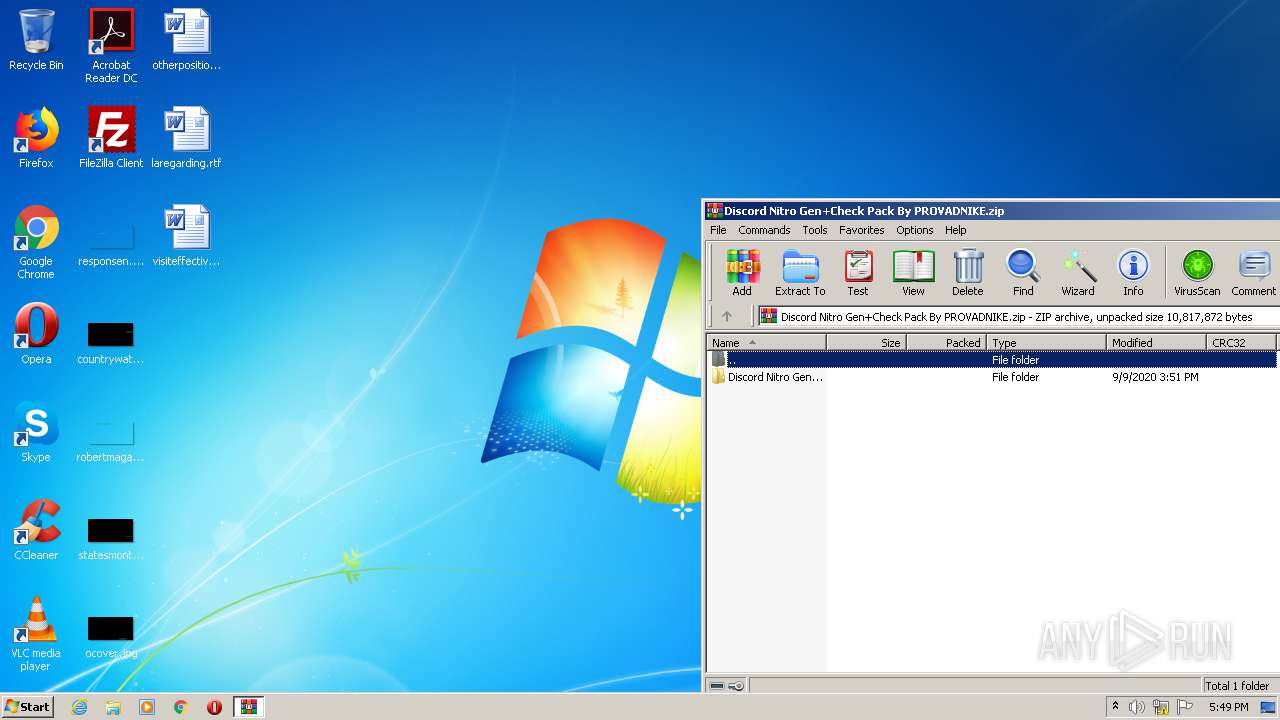Screen dimensions: 1280x720
Task: Select the Firefox desktop shortcut
Action: [36, 138]
